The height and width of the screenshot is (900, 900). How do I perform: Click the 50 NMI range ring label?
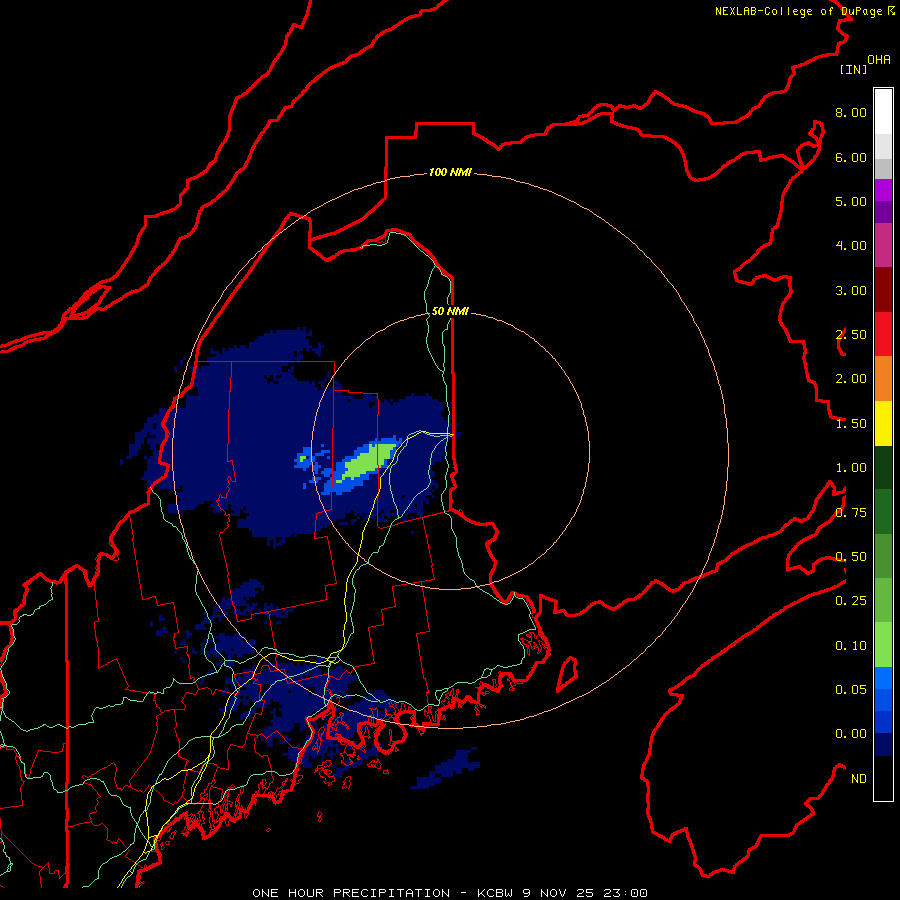[450, 311]
